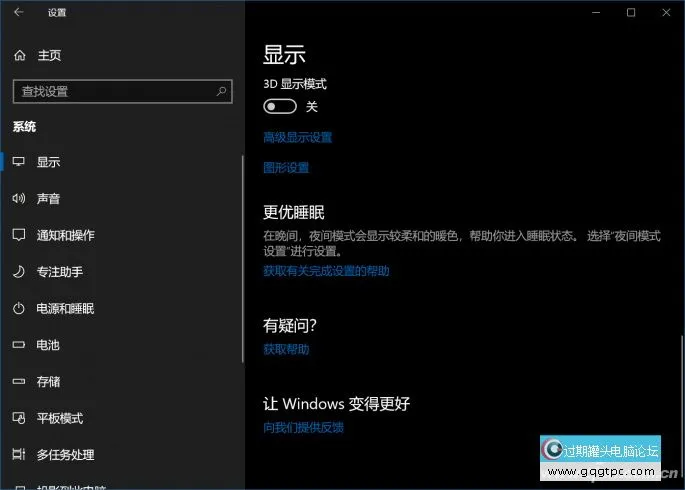Click the 声音 speaker icon

pyautogui.click(x=19, y=199)
